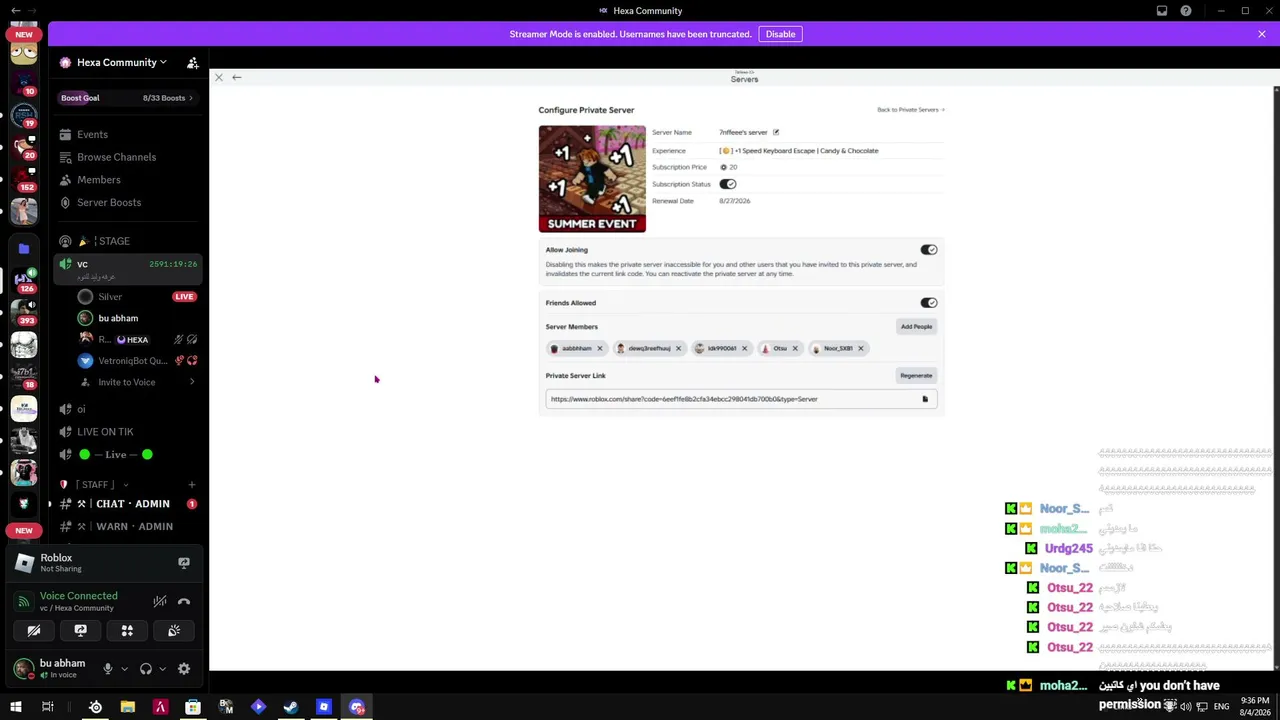Open the CHAT · ADMIN channel
This screenshot has width=1280, height=720.
[x=128, y=504]
